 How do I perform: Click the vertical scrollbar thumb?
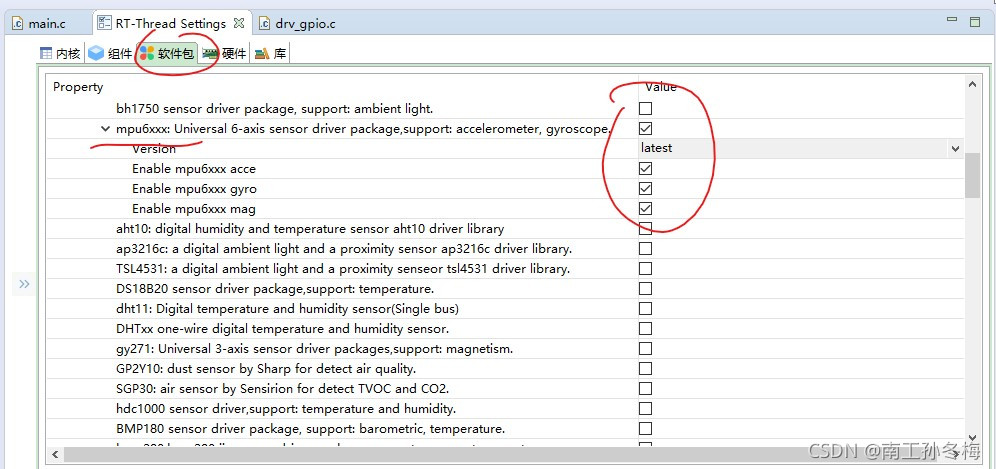(x=972, y=175)
